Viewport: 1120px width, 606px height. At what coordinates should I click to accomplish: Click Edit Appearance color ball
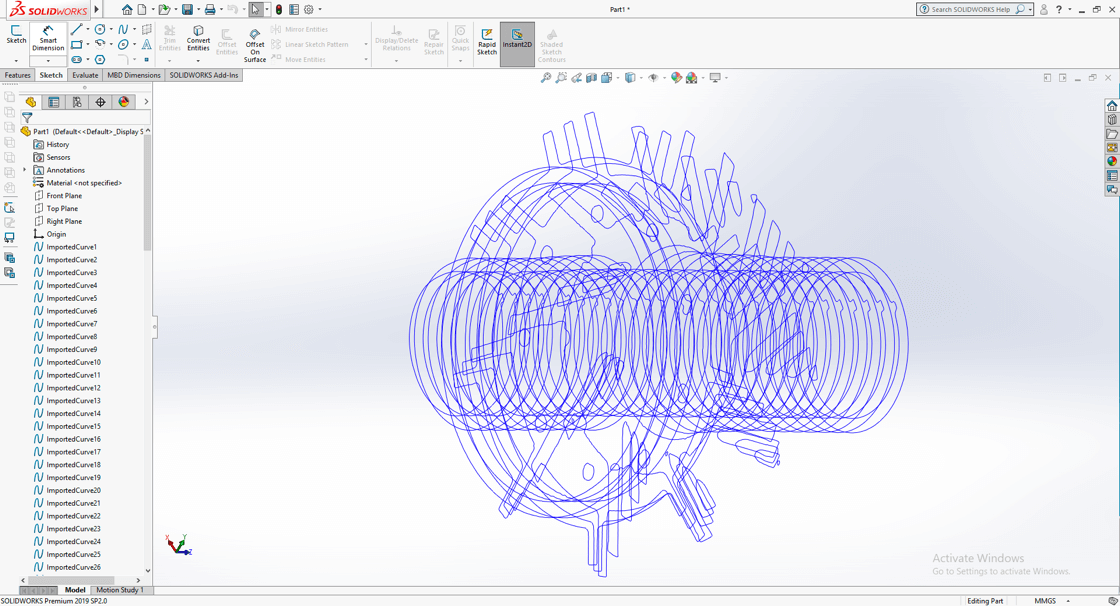[x=676, y=77]
